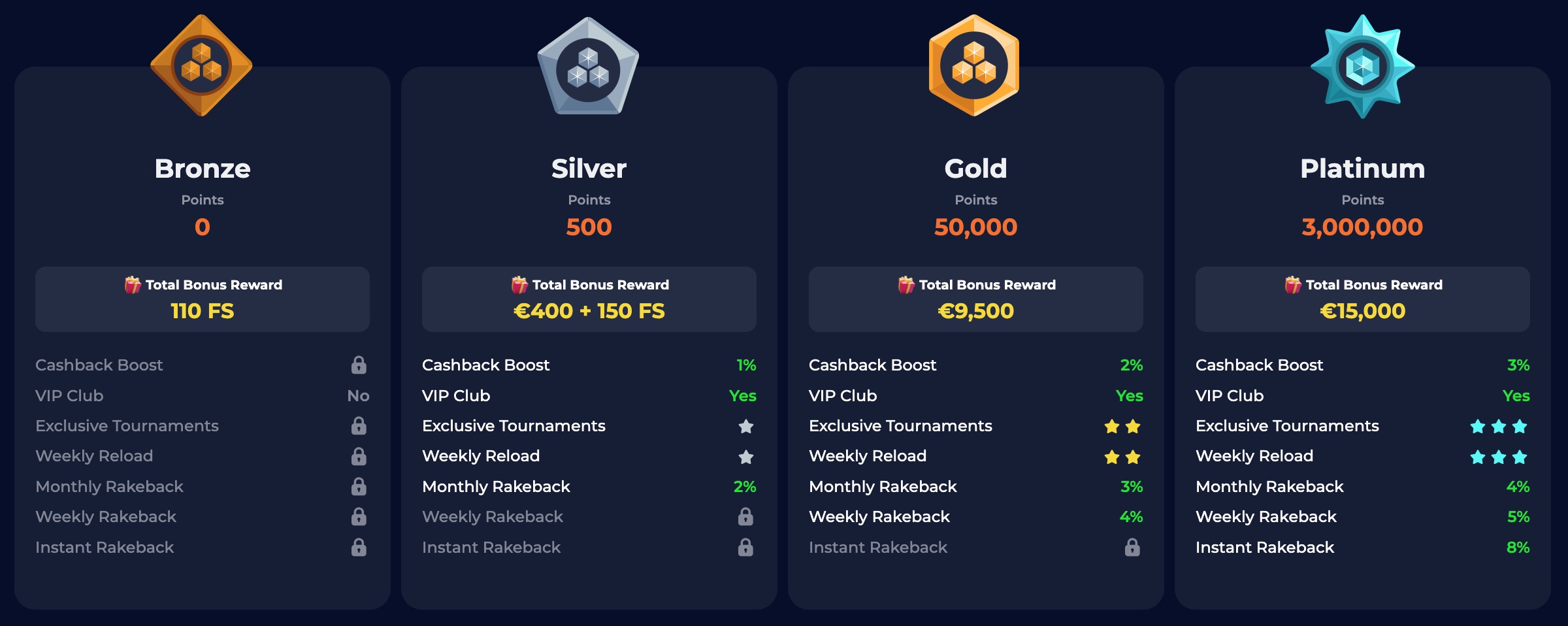Select the Bronze 110 FS bonus reward box
1568x626 pixels.
point(203,299)
